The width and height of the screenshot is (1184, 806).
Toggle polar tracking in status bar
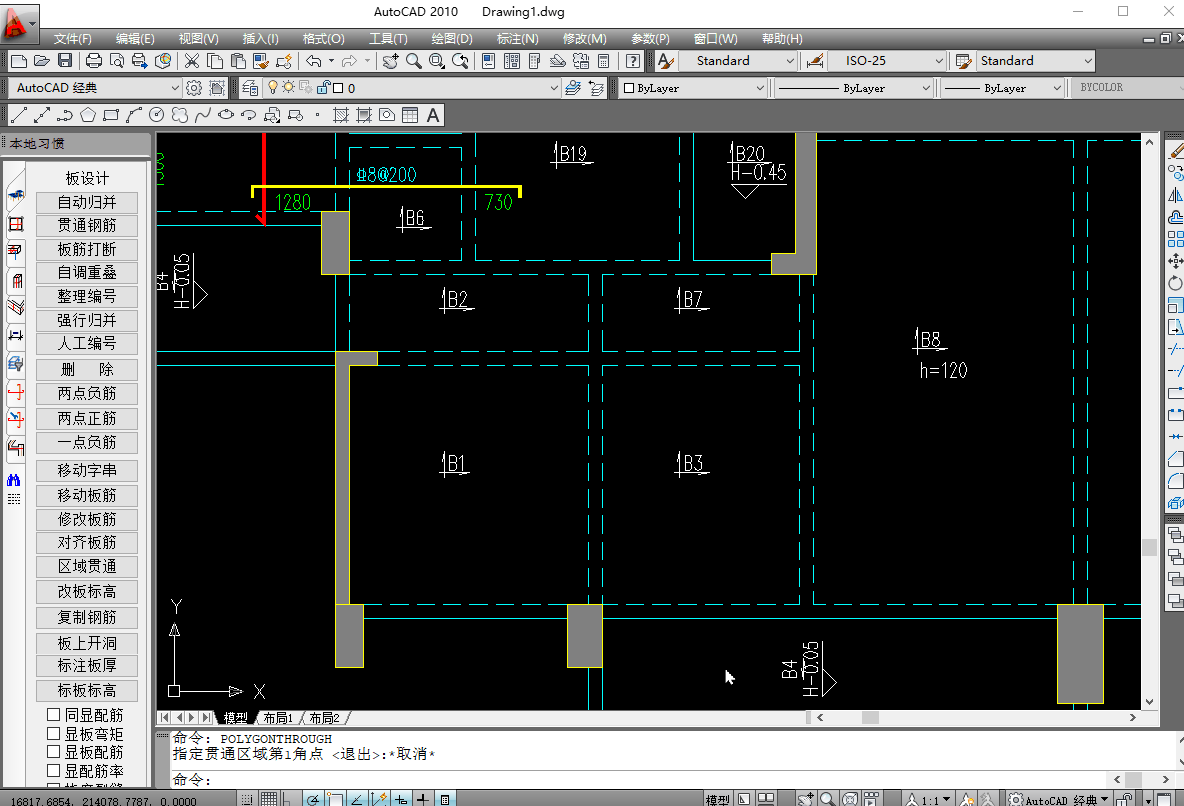[313, 798]
